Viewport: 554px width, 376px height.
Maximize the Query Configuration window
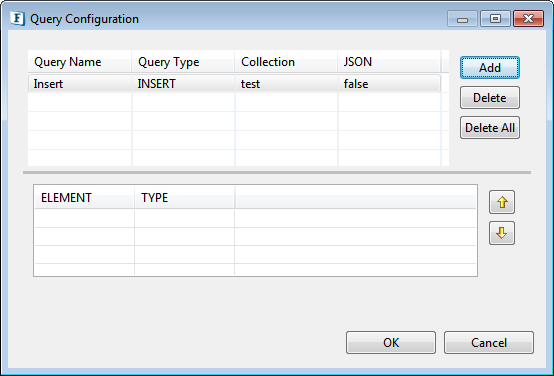[x=495, y=19]
